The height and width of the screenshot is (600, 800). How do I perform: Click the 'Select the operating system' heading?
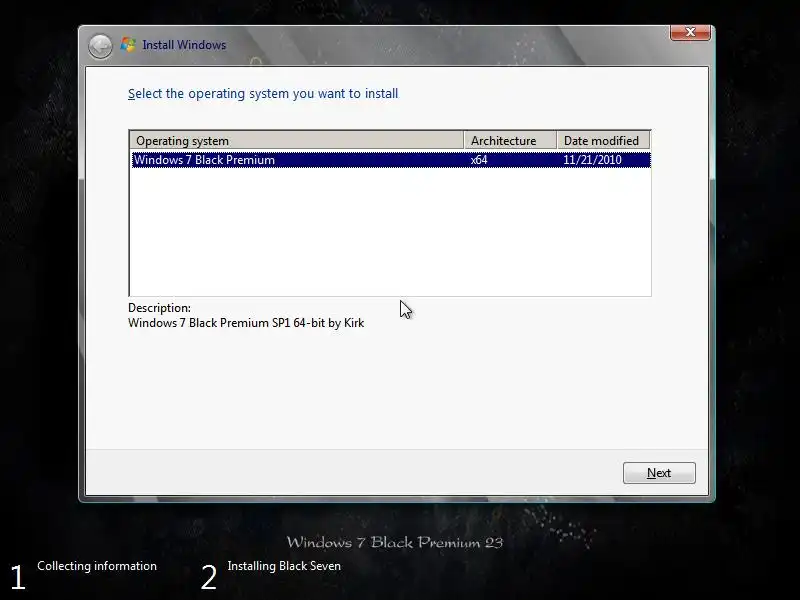tap(263, 94)
